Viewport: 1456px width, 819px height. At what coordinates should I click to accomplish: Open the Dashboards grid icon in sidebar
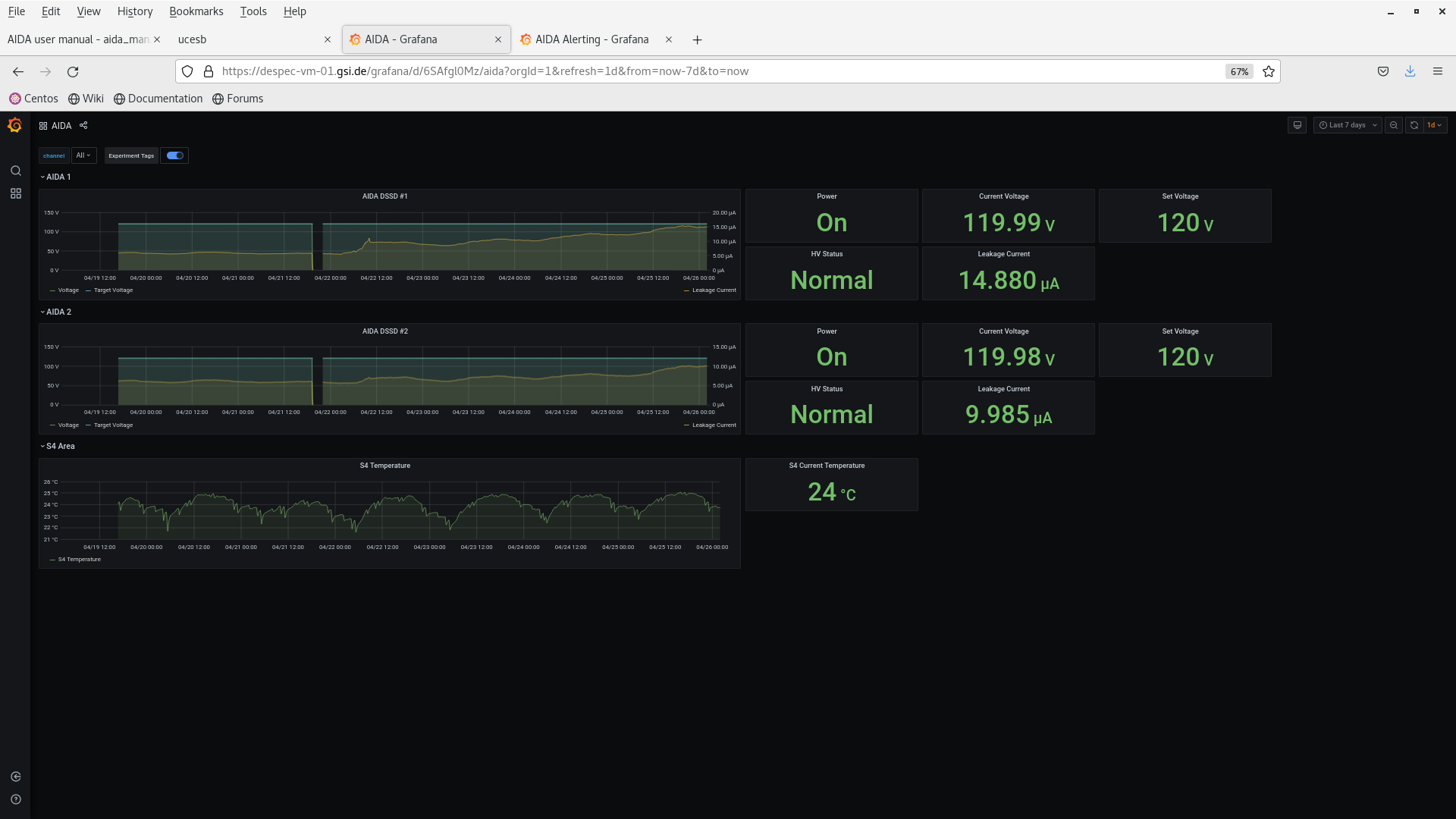pyautogui.click(x=15, y=194)
